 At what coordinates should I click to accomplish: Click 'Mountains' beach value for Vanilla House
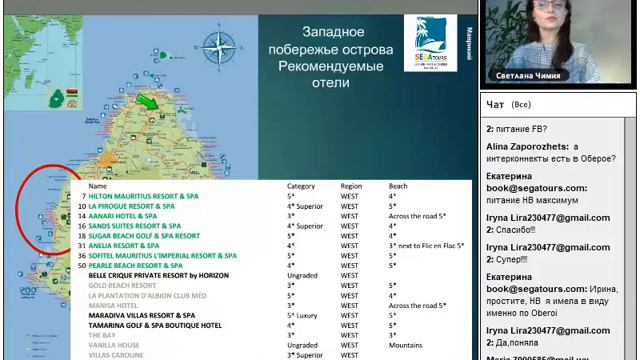(x=405, y=345)
